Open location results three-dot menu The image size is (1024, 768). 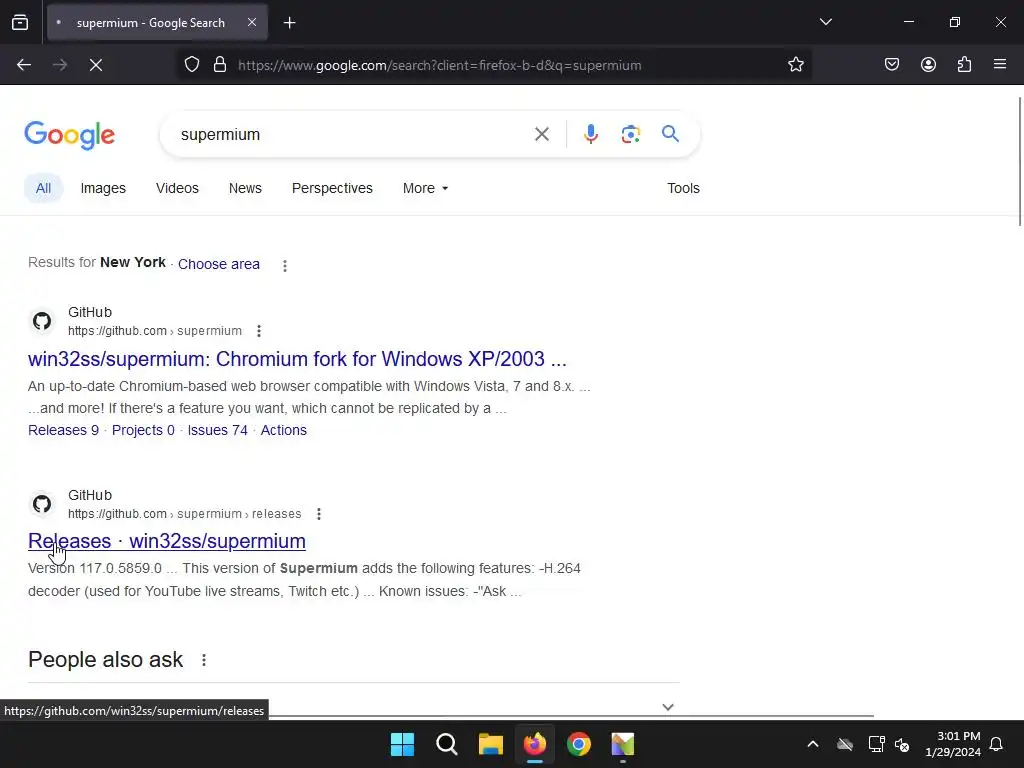(285, 266)
